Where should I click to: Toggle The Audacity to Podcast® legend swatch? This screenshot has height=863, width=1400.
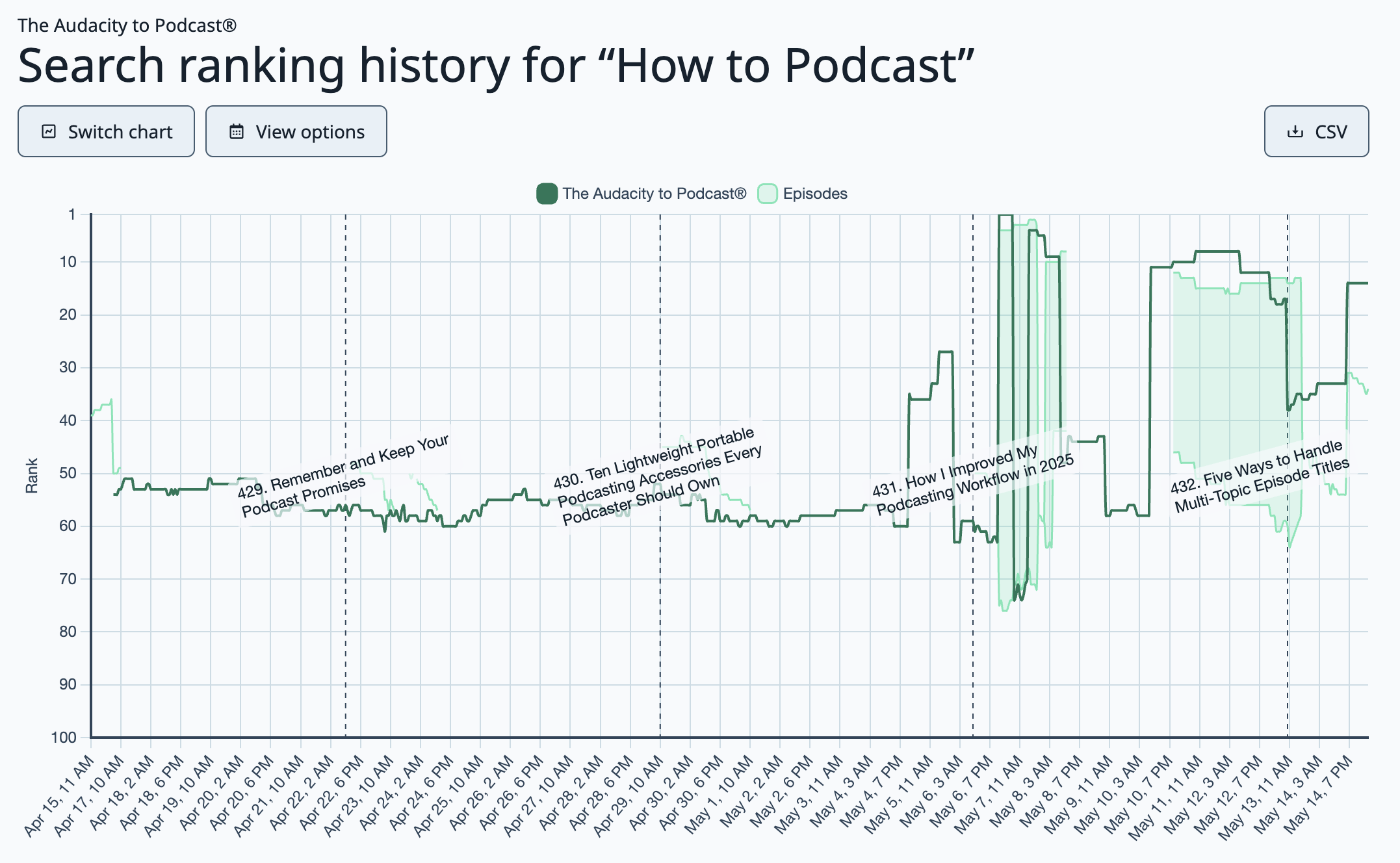547,194
